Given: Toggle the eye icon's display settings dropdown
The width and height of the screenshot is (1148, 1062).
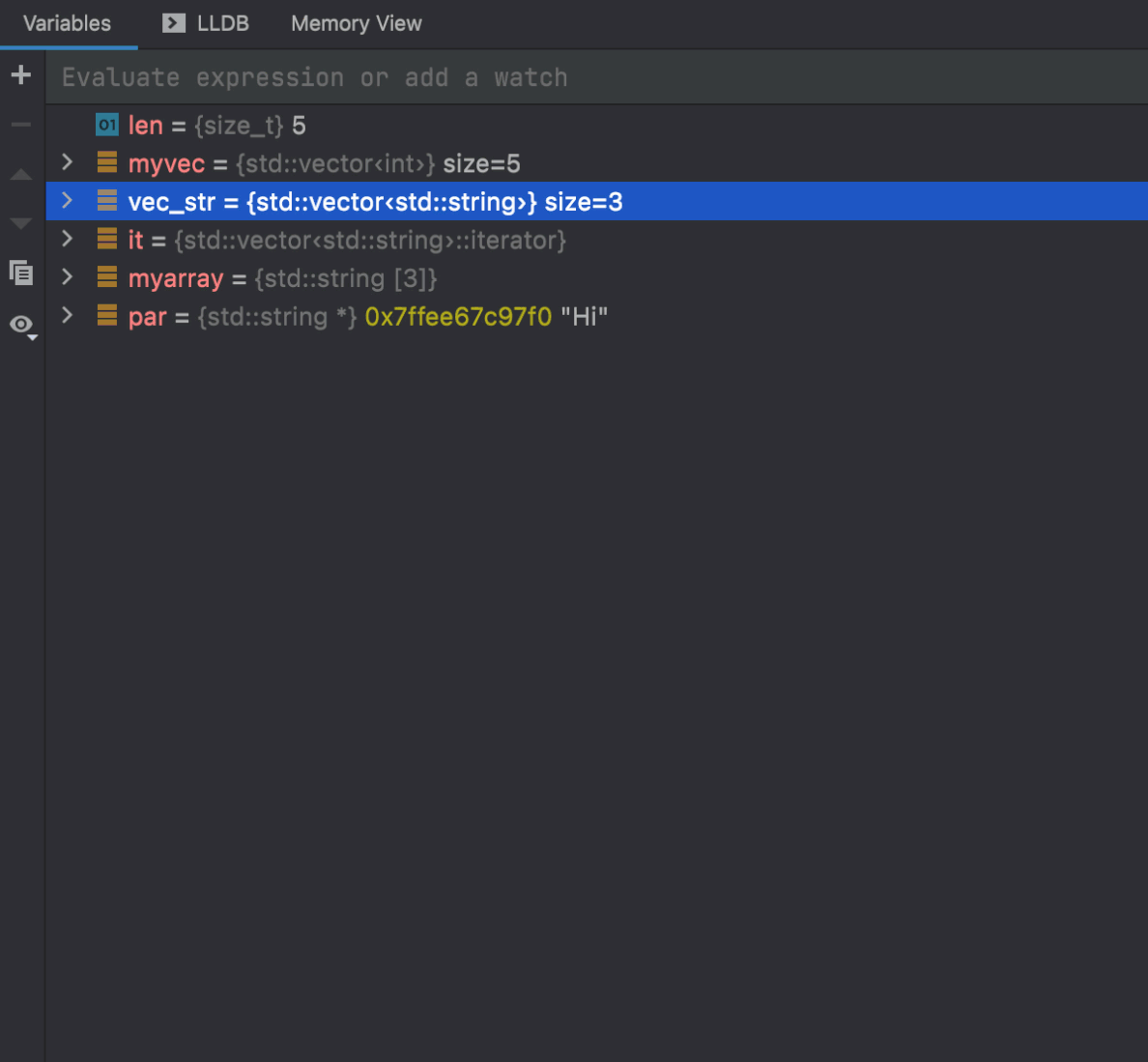Looking at the screenshot, I should (x=31, y=332).
